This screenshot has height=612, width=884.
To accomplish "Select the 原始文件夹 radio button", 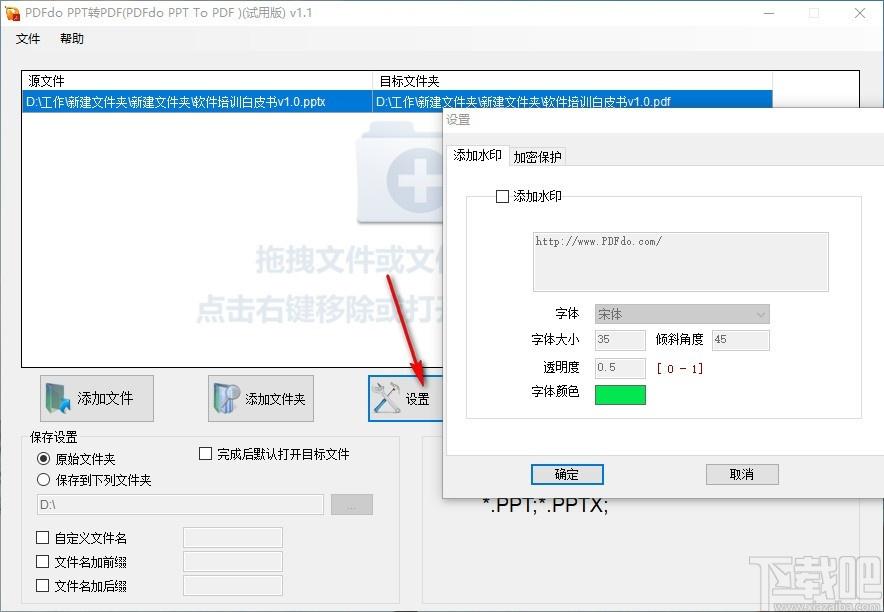I will pos(43,458).
